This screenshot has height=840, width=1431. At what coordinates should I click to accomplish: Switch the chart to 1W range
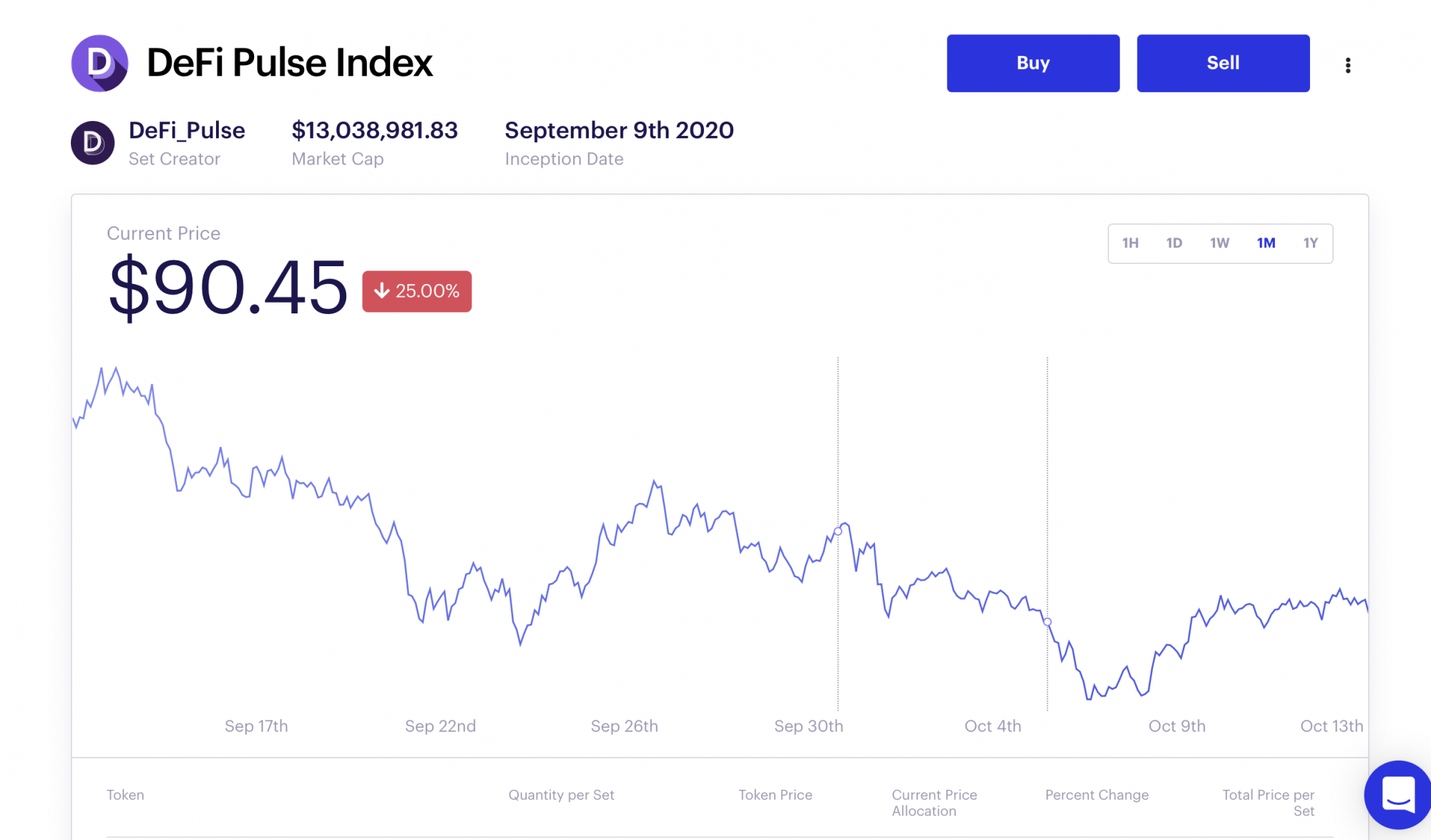tap(1220, 243)
